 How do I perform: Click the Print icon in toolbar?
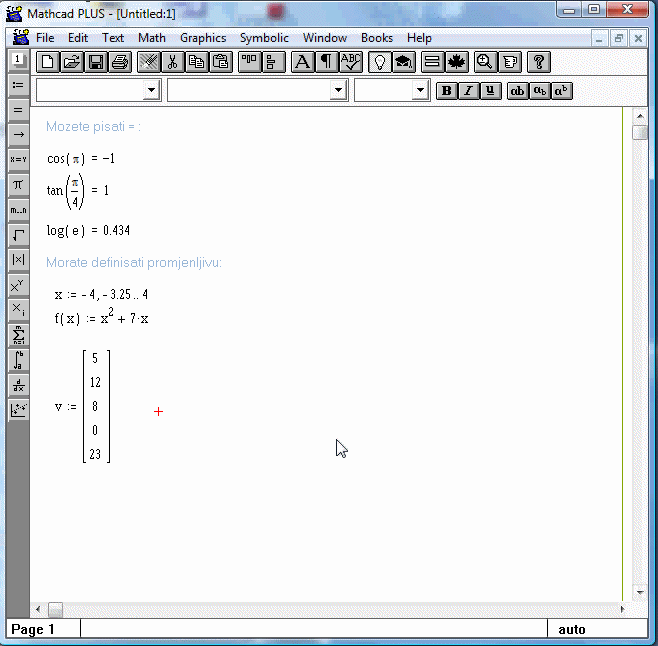[x=120, y=62]
